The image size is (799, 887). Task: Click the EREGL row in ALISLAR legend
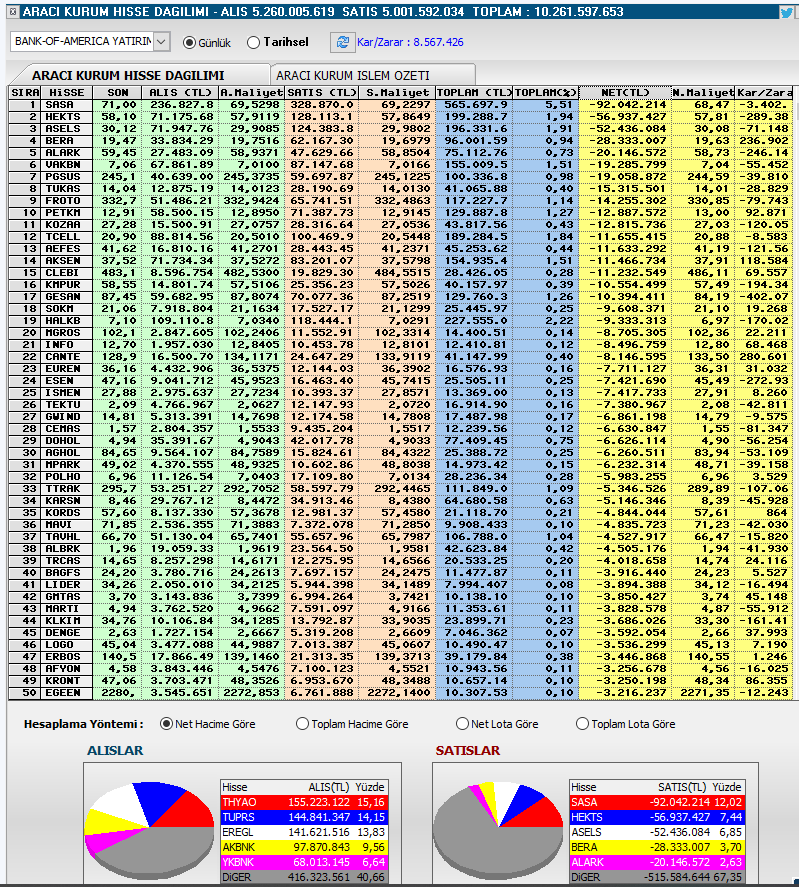tap(304, 832)
